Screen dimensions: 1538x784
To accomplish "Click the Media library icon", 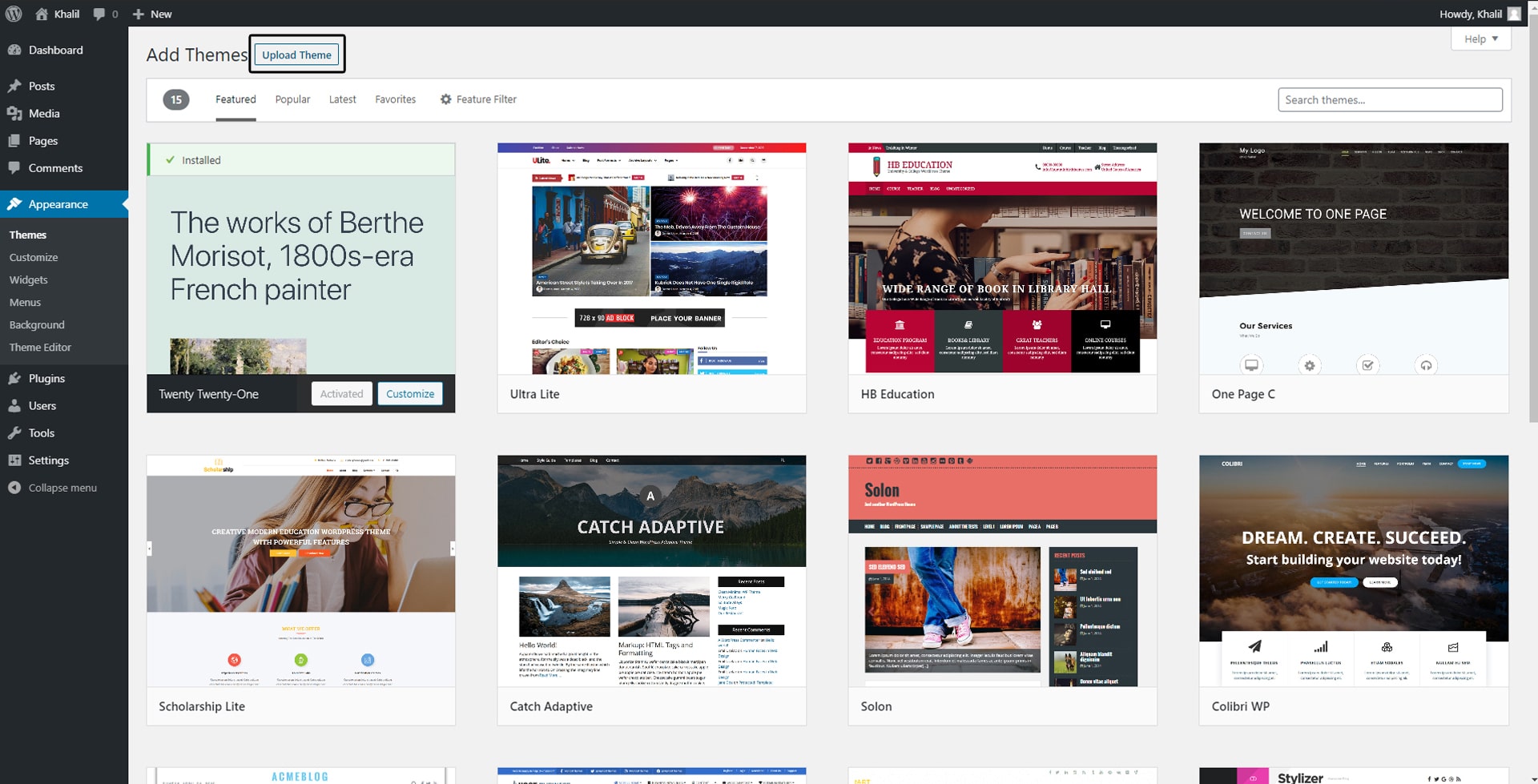I will click(x=14, y=114).
